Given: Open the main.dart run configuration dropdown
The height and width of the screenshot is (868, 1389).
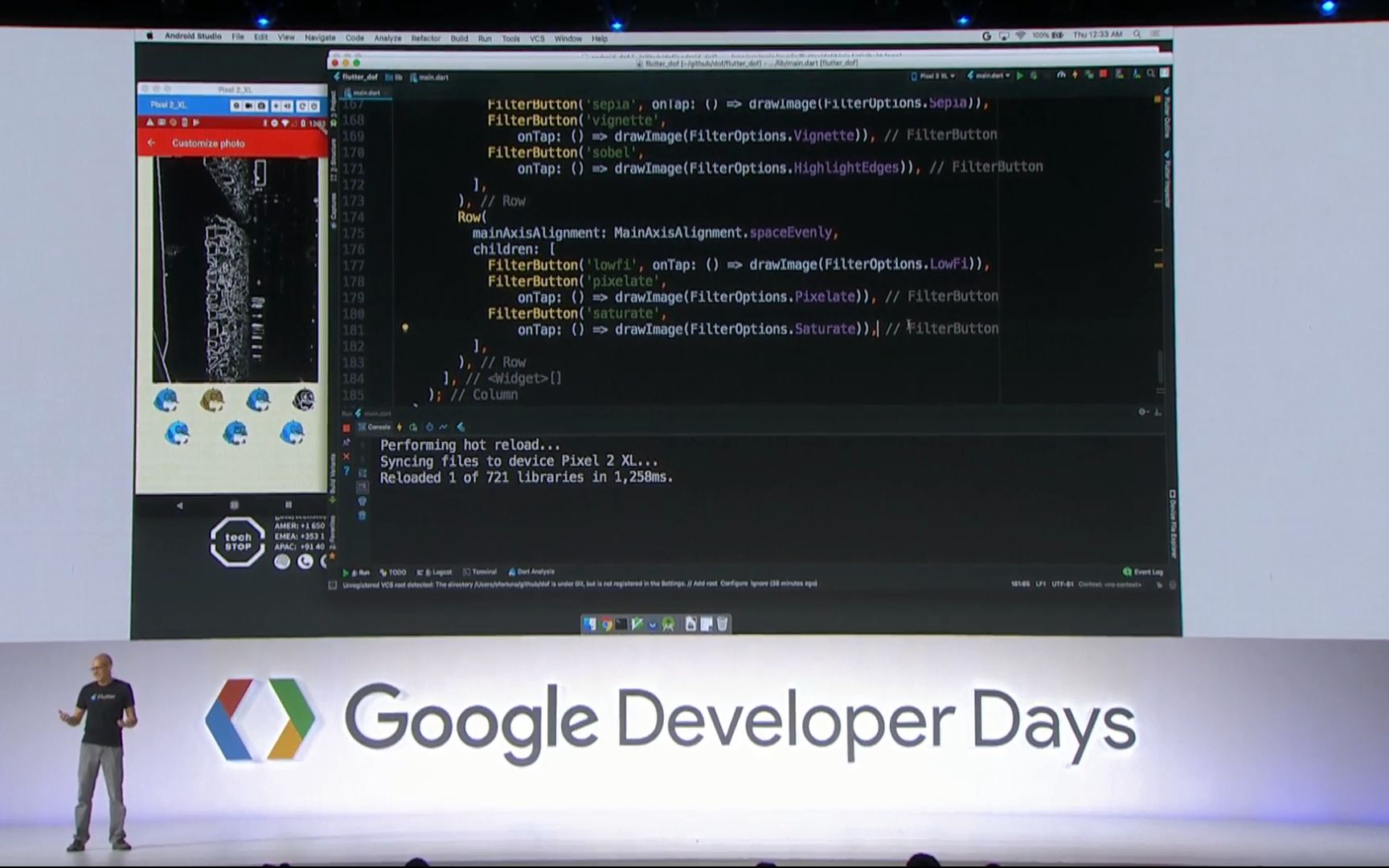Looking at the screenshot, I should click(989, 76).
